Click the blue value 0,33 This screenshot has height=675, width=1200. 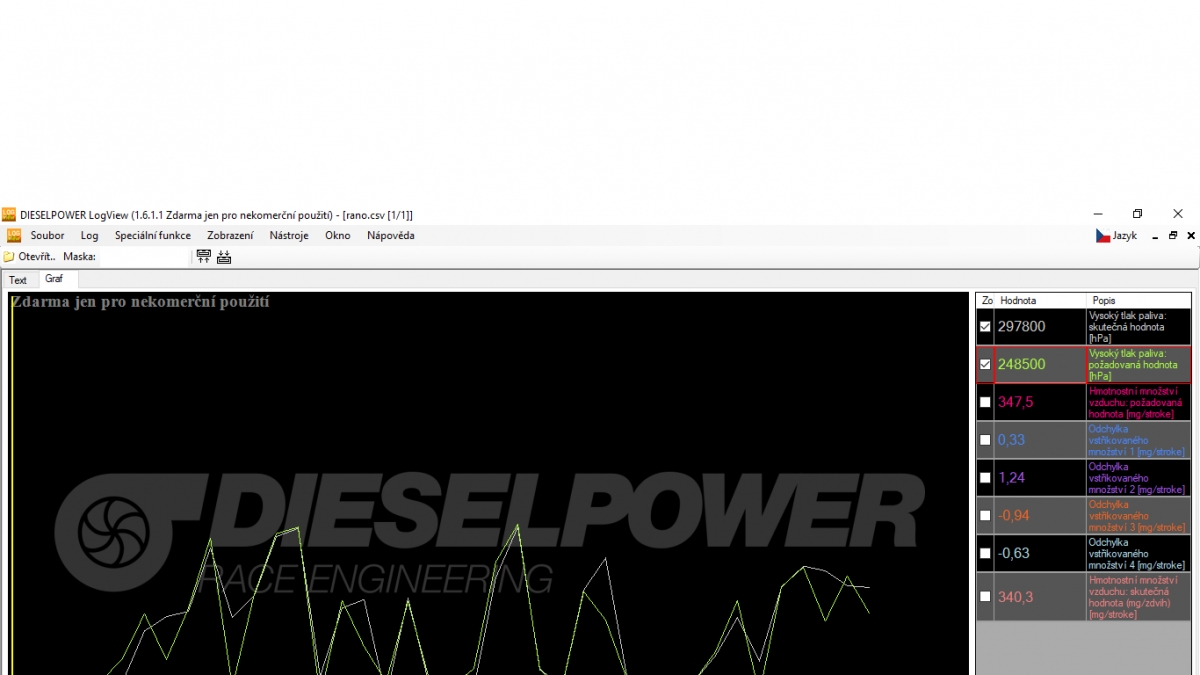click(x=1011, y=440)
